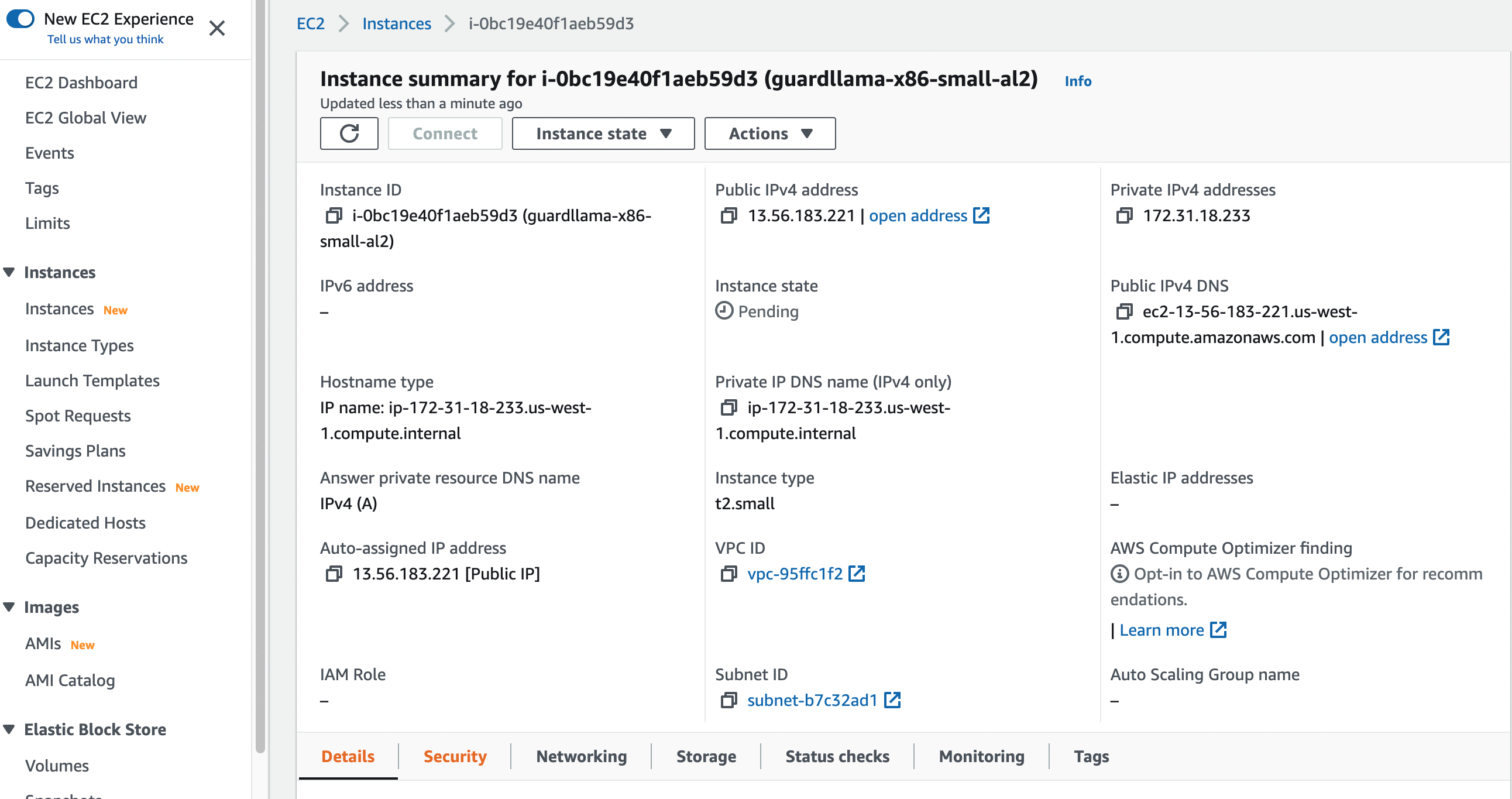Switch to the Tags tab
Viewport: 1512px width, 799px height.
[x=1091, y=756]
